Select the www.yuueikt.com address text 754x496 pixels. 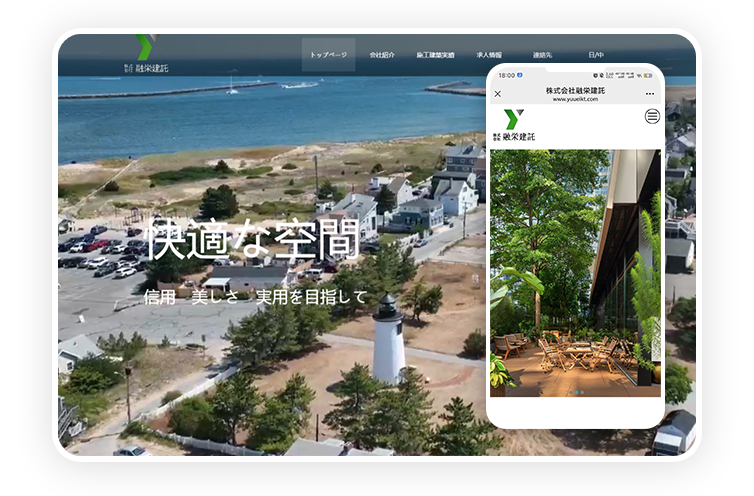tap(575, 99)
